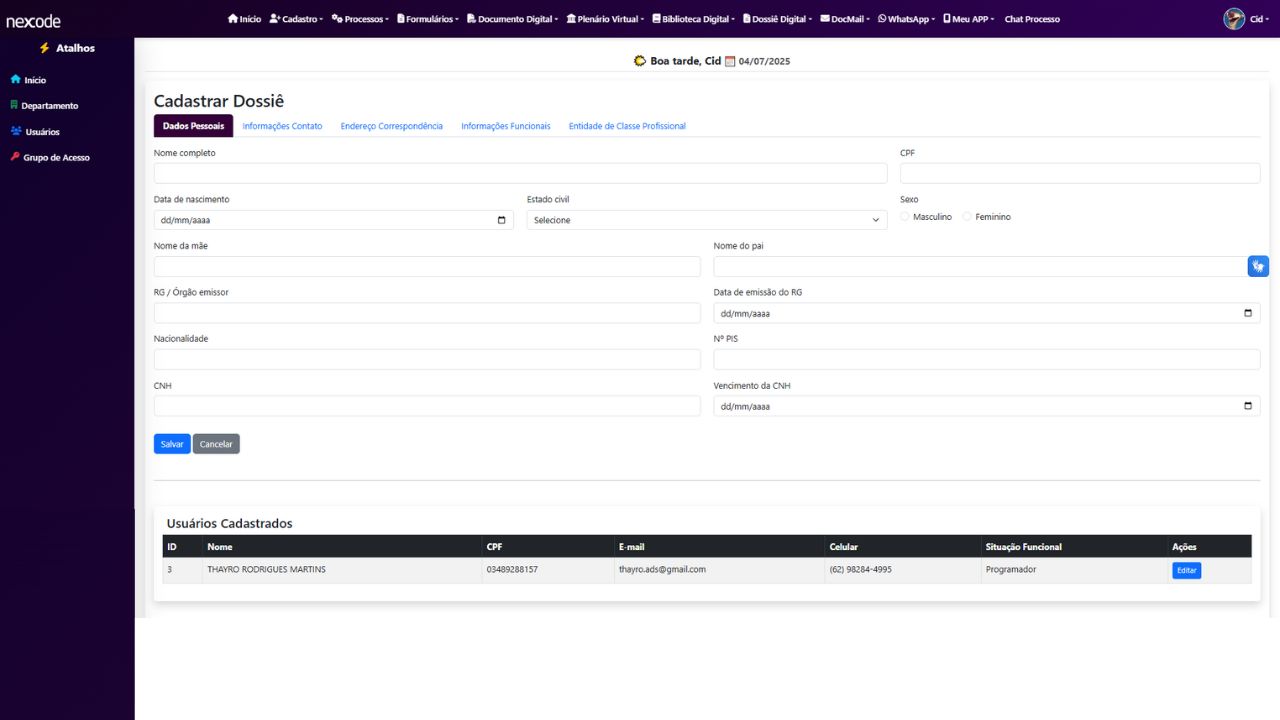Switch to Entidade de Classe Profissional tab
Screen dimensions: 1280x720
(627, 126)
